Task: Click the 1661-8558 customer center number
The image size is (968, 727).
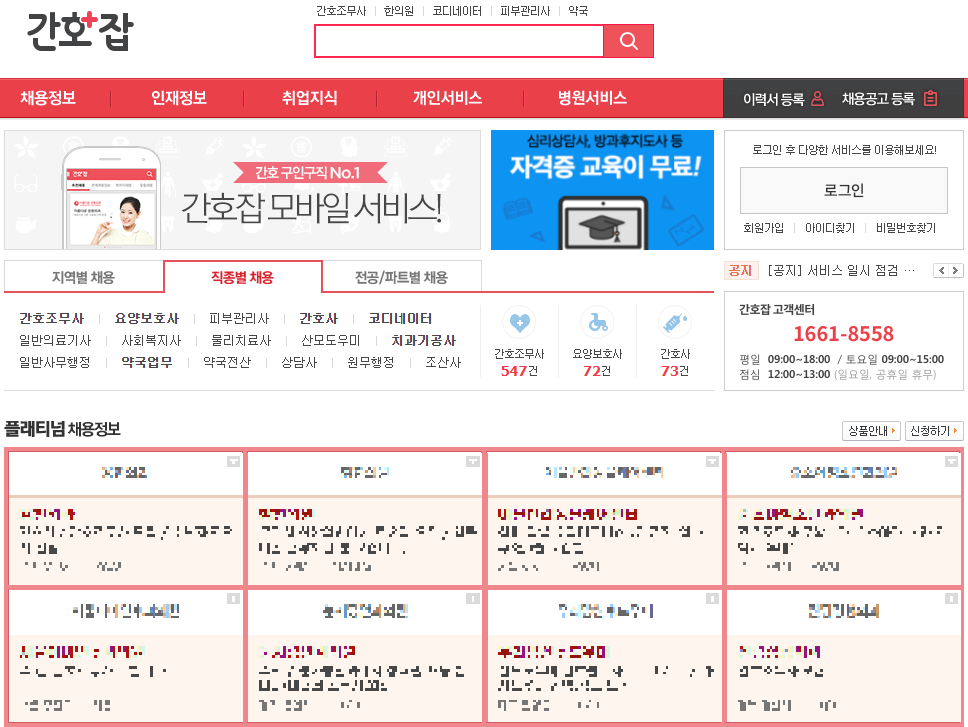Action: pos(843,334)
